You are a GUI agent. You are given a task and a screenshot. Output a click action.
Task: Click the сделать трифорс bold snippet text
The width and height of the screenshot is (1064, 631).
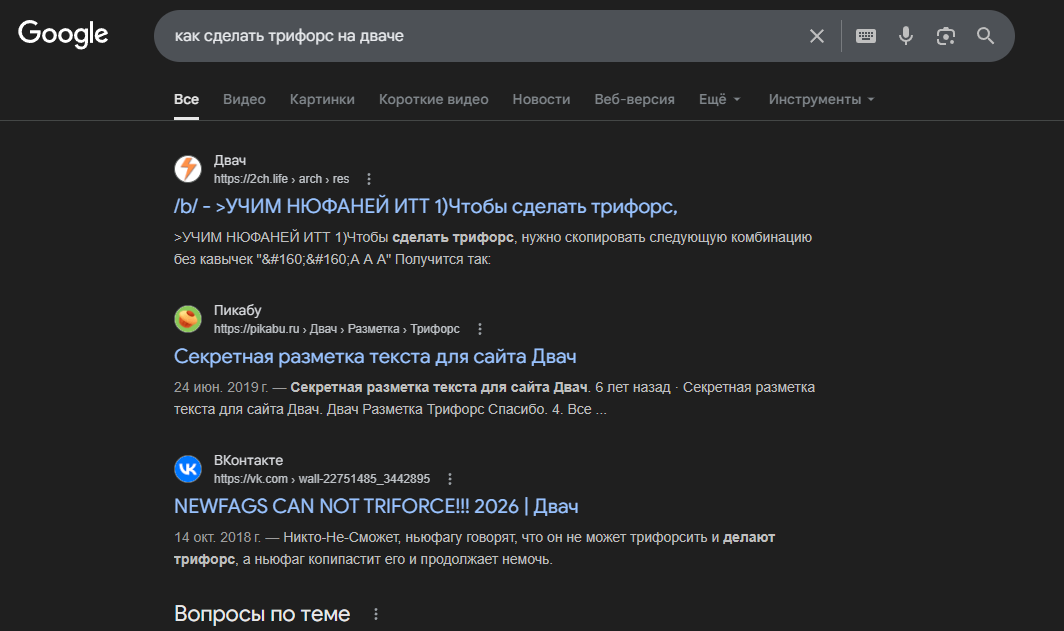coord(453,237)
